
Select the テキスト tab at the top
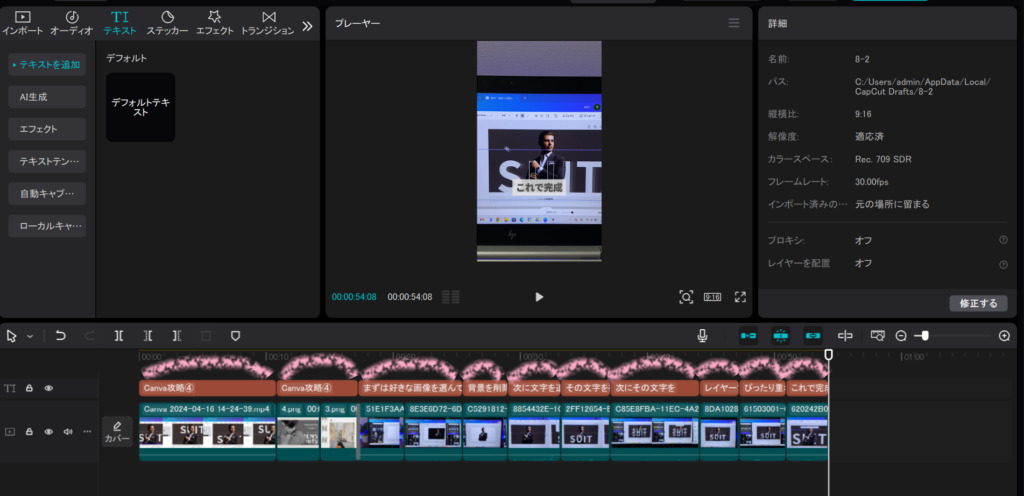pos(120,23)
